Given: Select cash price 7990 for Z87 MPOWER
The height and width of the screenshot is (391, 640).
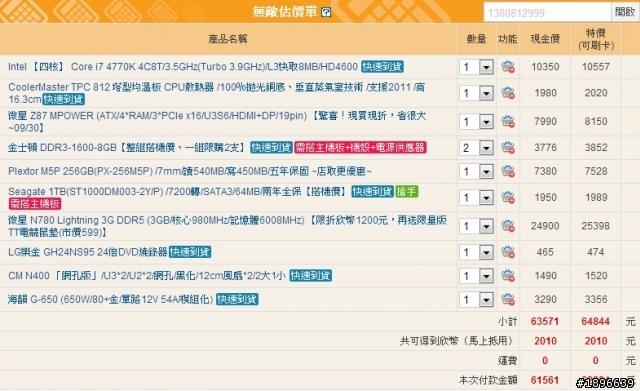Looking at the screenshot, I should 546,121.
